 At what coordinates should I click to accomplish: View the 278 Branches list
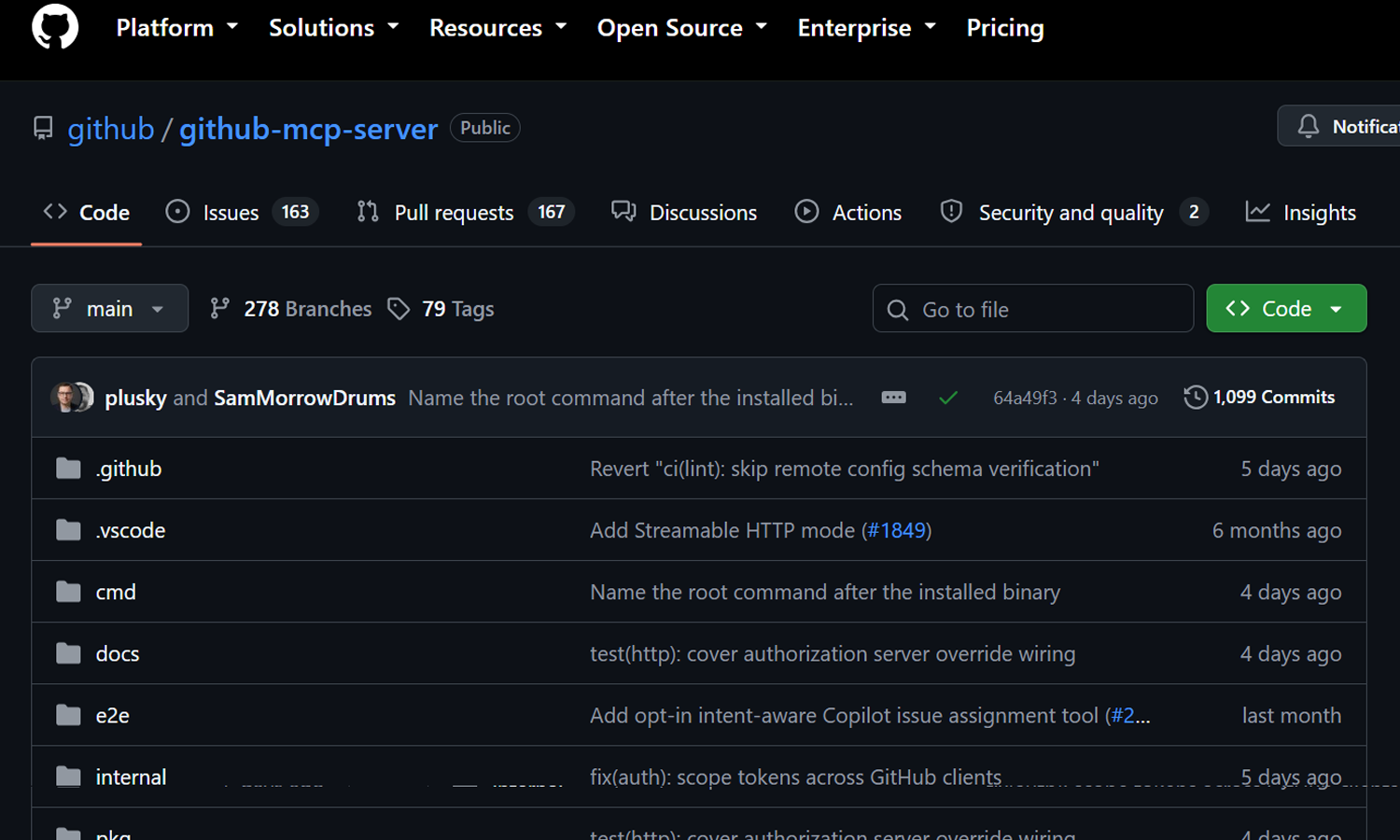290,309
